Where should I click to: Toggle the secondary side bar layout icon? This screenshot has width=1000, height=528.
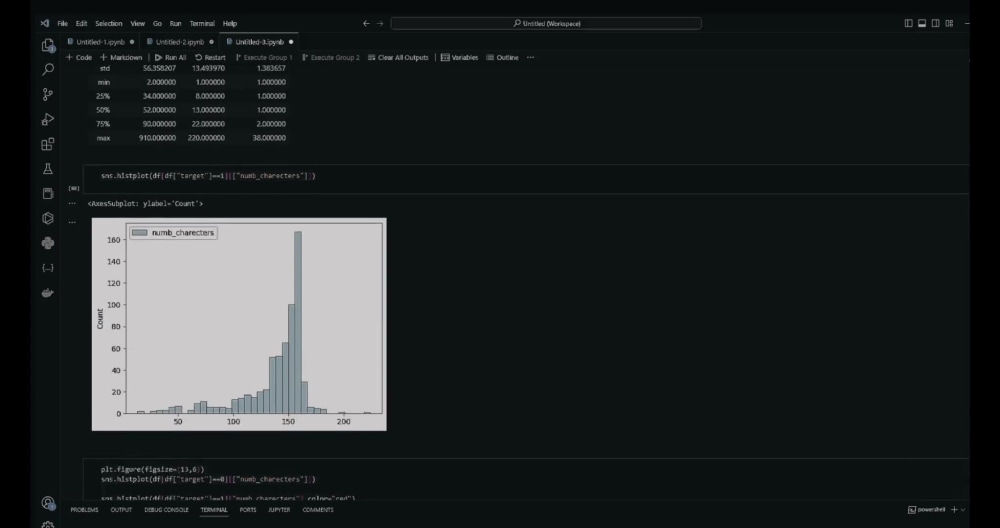(935, 24)
